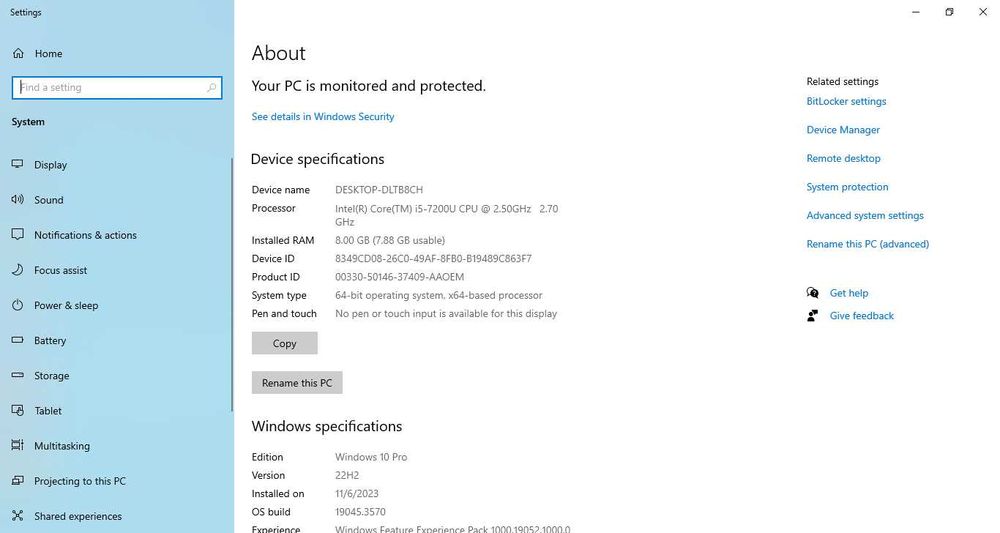Click the Device ID value 8349CD08

point(433,259)
